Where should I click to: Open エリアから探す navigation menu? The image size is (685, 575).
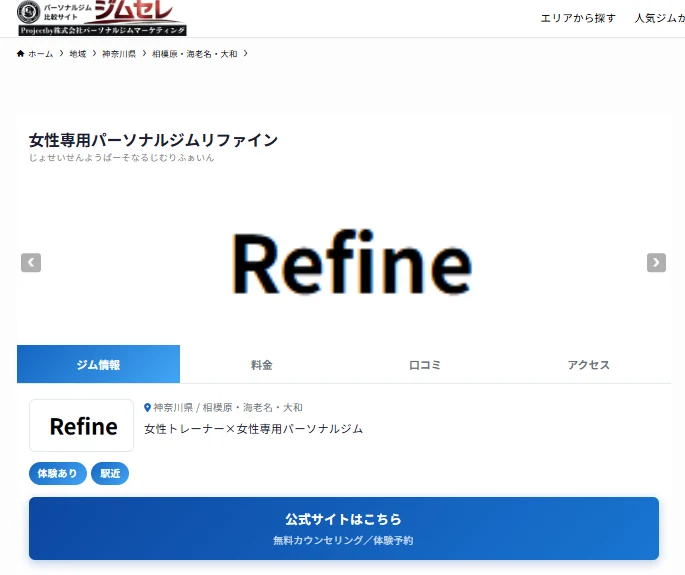point(578,18)
